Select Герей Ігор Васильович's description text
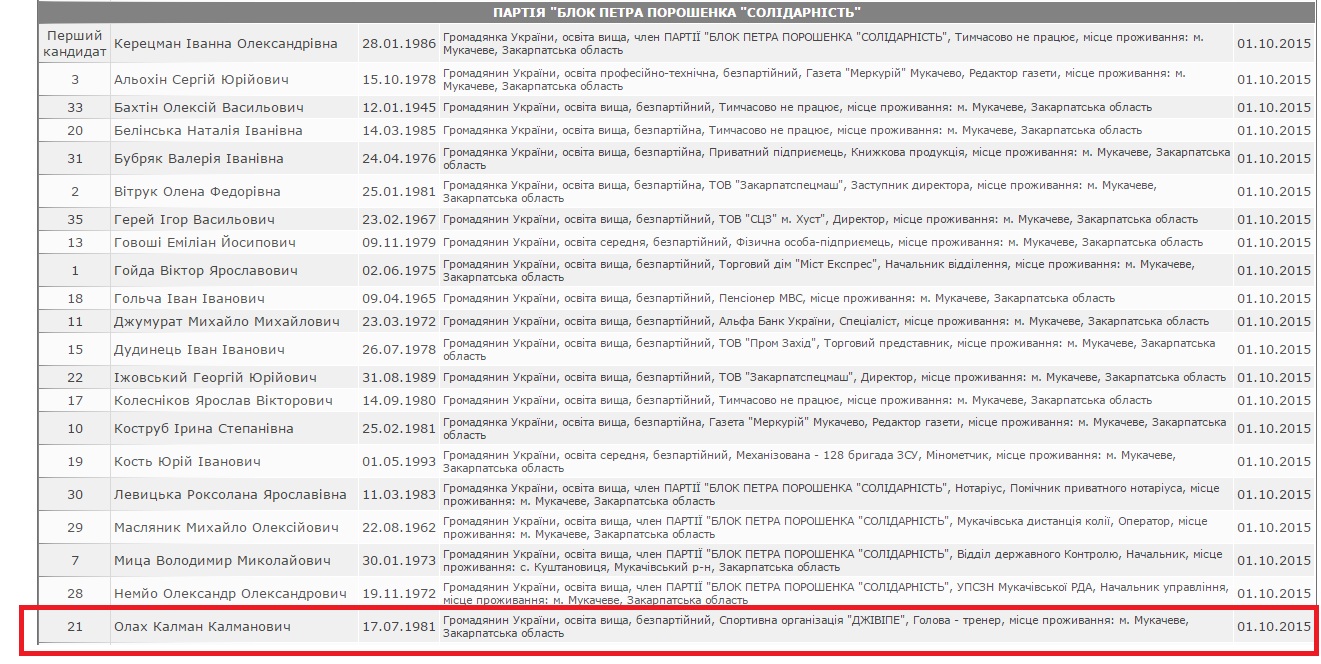1321x664 pixels. click(820, 219)
